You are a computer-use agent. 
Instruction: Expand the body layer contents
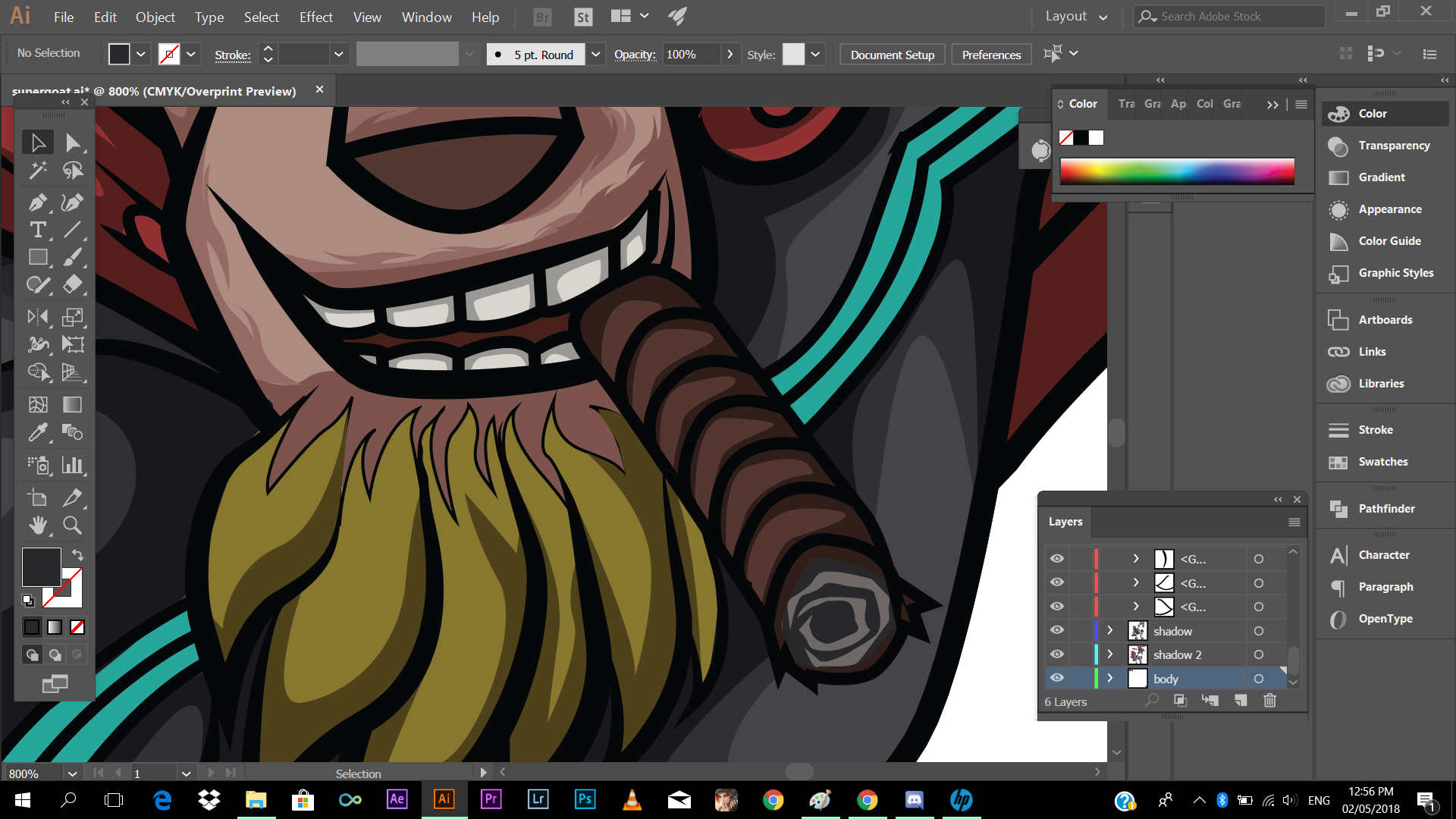[x=1110, y=678]
